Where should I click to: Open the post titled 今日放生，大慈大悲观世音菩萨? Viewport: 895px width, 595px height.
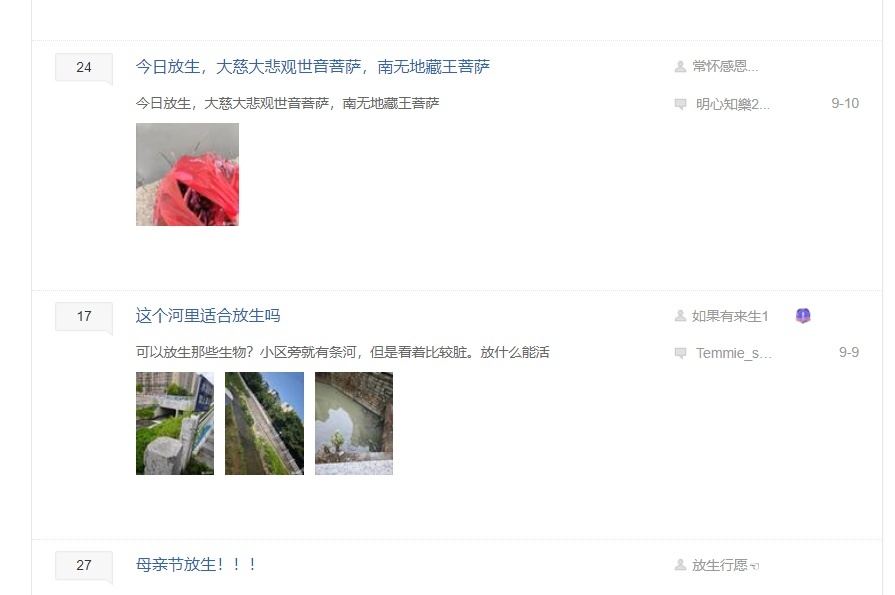pyautogui.click(x=313, y=67)
